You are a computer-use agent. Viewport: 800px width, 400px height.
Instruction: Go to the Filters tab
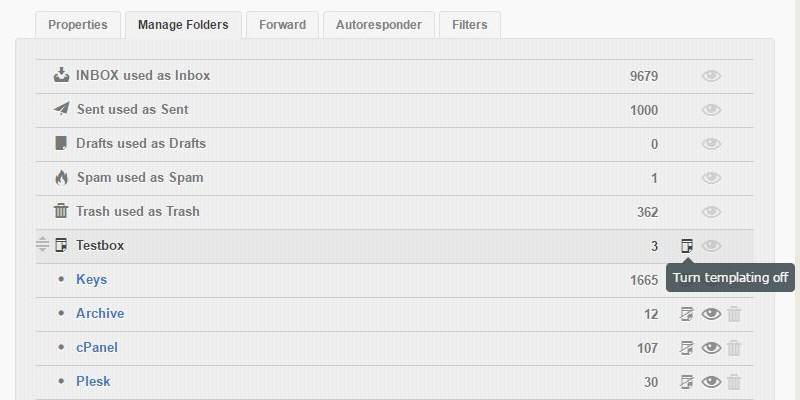[x=470, y=24]
